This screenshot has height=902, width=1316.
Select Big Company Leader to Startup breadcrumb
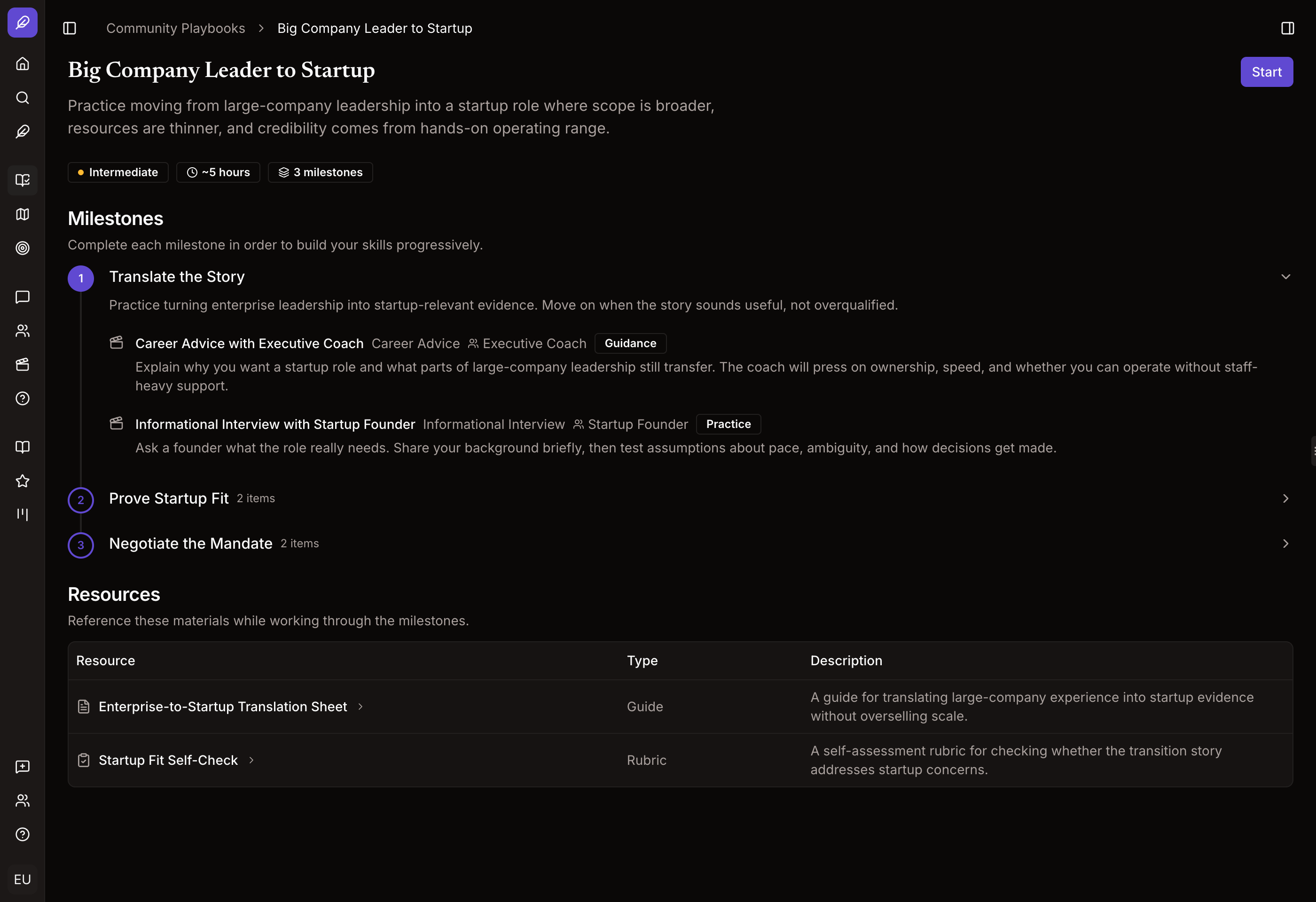[374, 28]
